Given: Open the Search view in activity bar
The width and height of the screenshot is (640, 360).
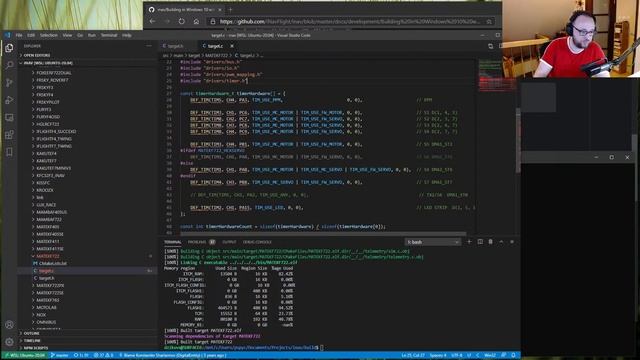Looking at the screenshot, I should [x=9, y=65].
